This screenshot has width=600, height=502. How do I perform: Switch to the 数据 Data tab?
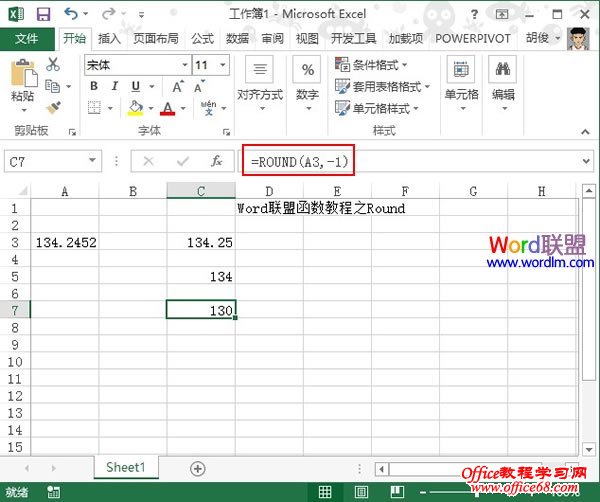(237, 39)
